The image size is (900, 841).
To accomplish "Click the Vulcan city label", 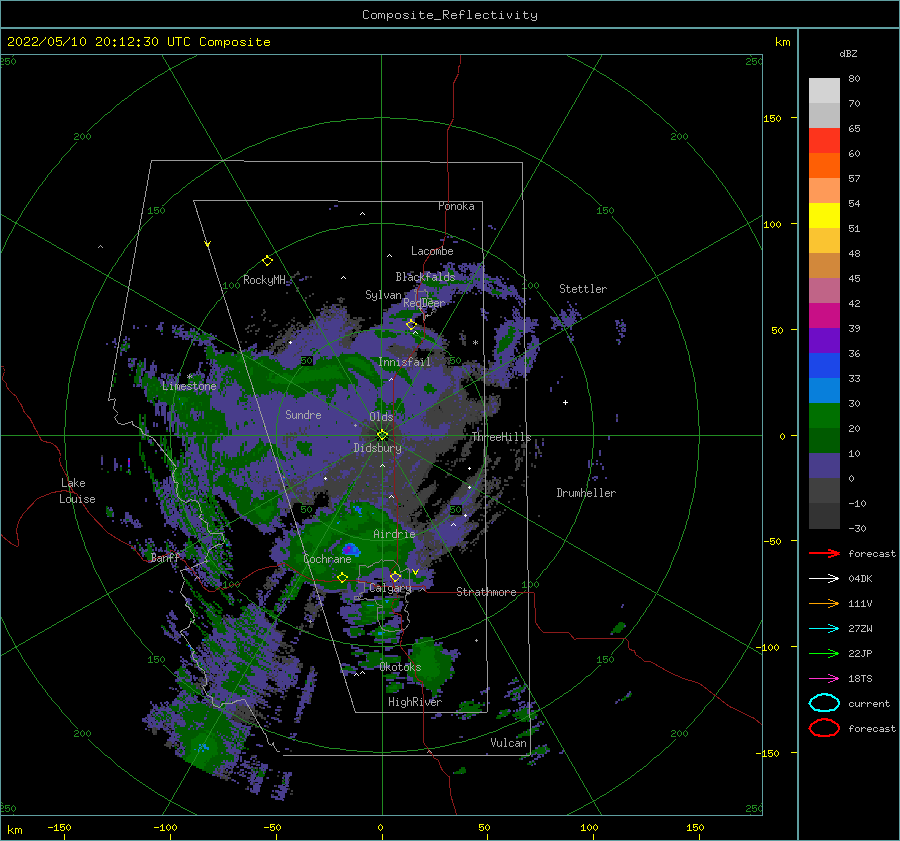I will pos(508,743).
